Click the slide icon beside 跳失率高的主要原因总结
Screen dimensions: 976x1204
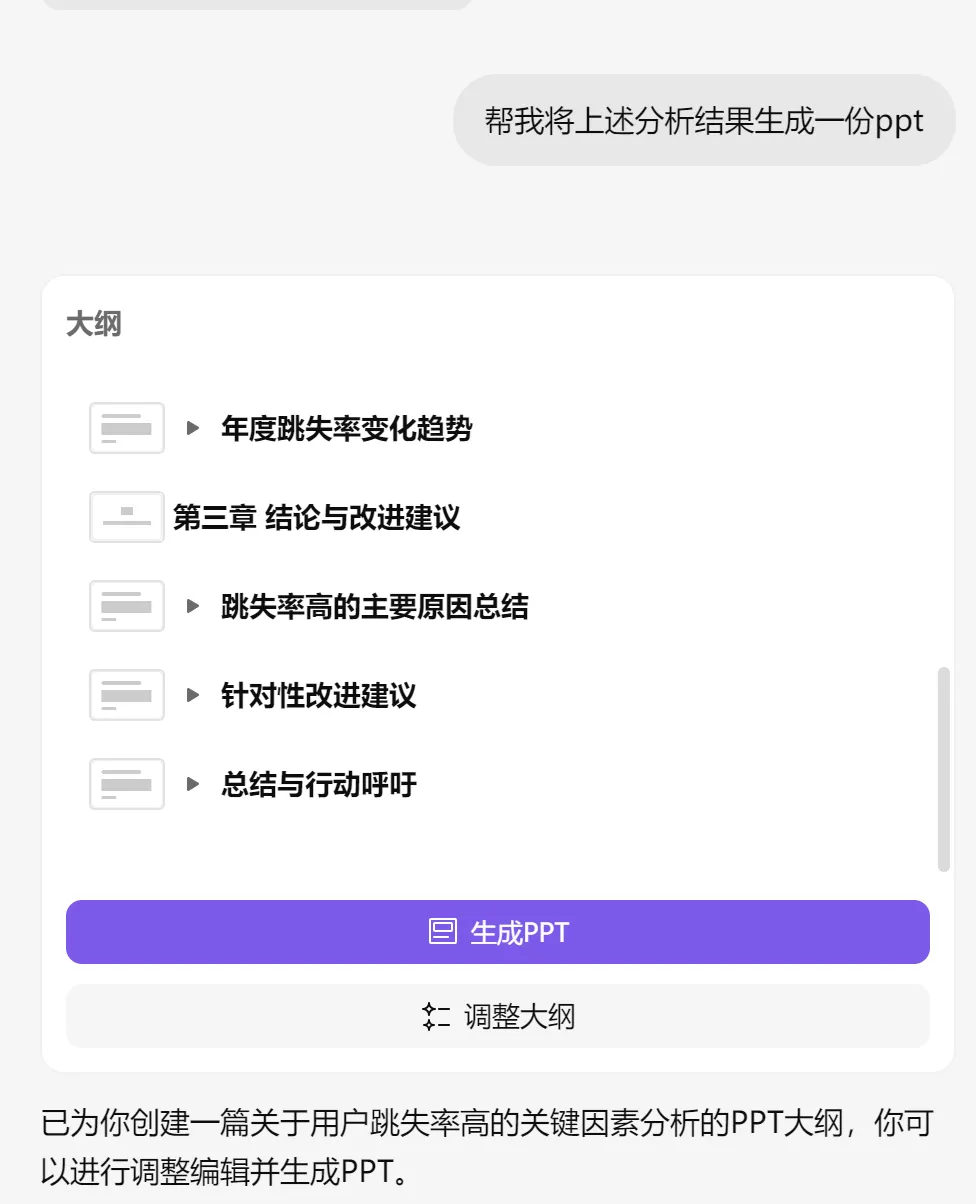pyautogui.click(x=127, y=606)
